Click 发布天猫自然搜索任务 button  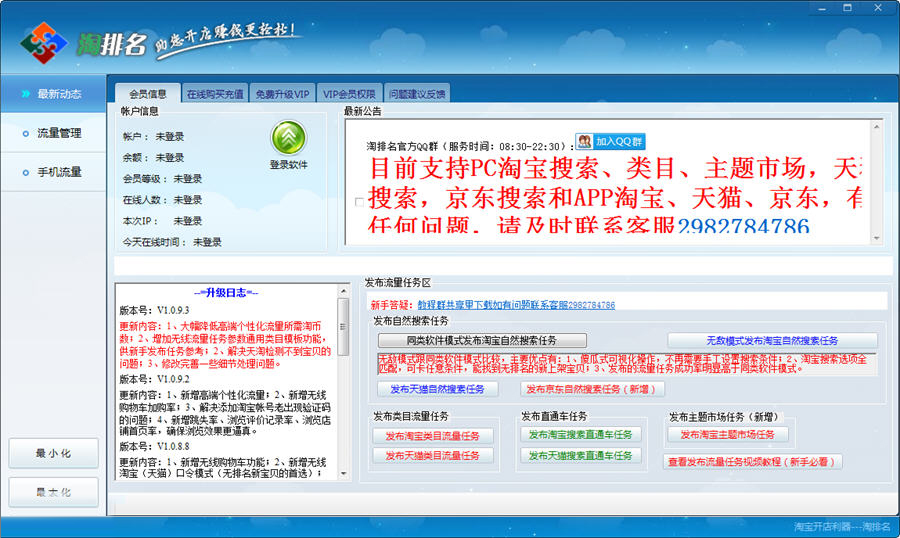[437, 389]
